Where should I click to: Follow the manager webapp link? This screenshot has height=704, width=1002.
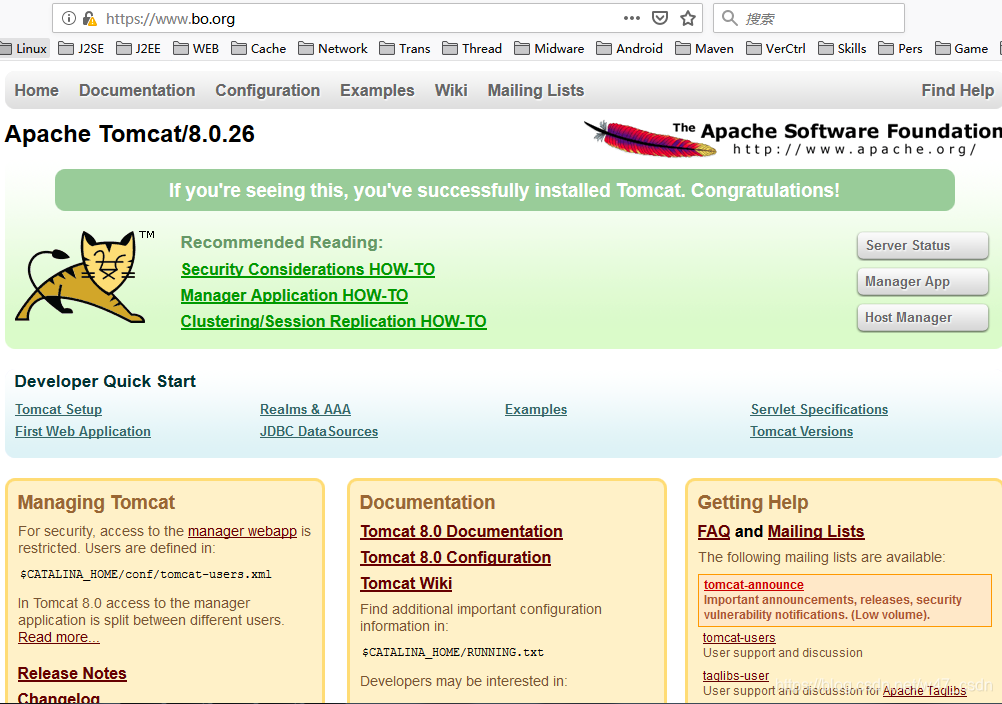[242, 531]
